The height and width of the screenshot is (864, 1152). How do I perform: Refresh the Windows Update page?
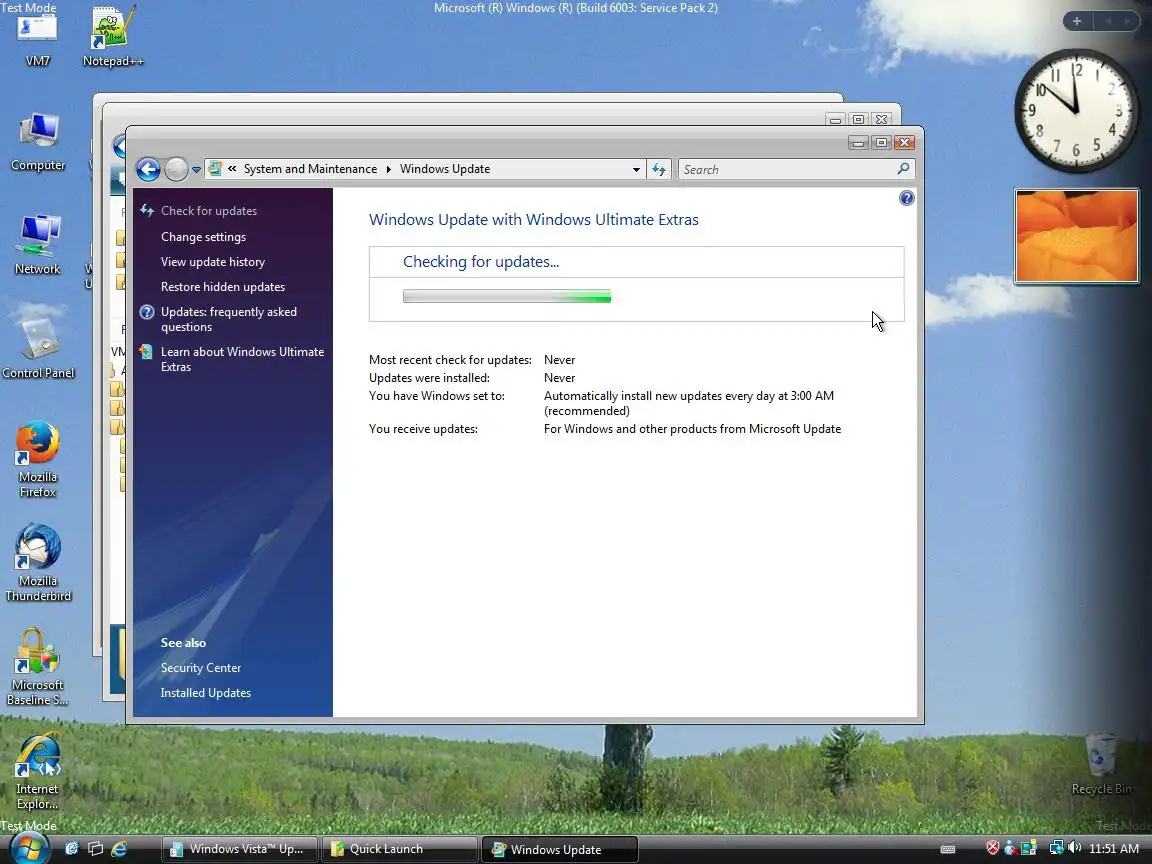[x=659, y=170]
